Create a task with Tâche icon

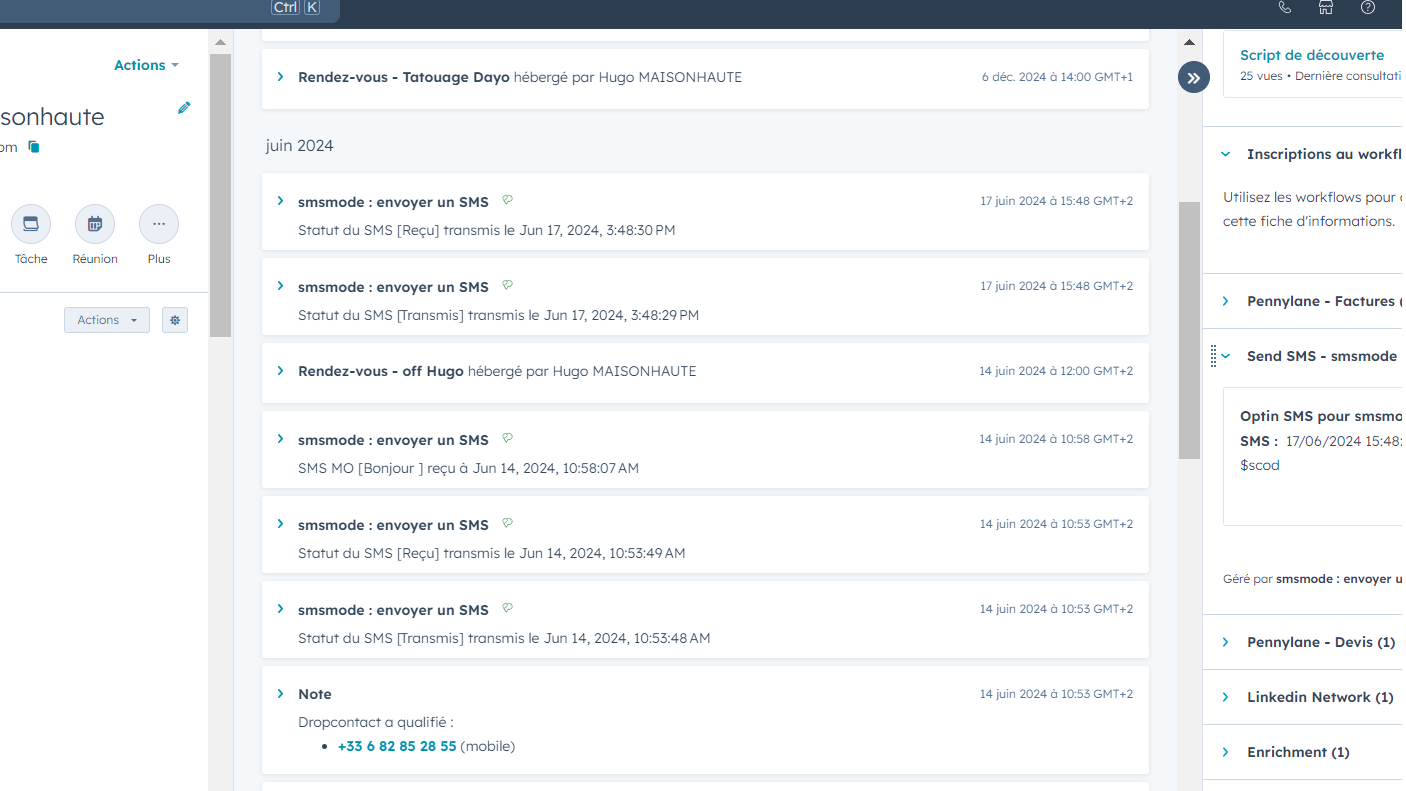(31, 224)
